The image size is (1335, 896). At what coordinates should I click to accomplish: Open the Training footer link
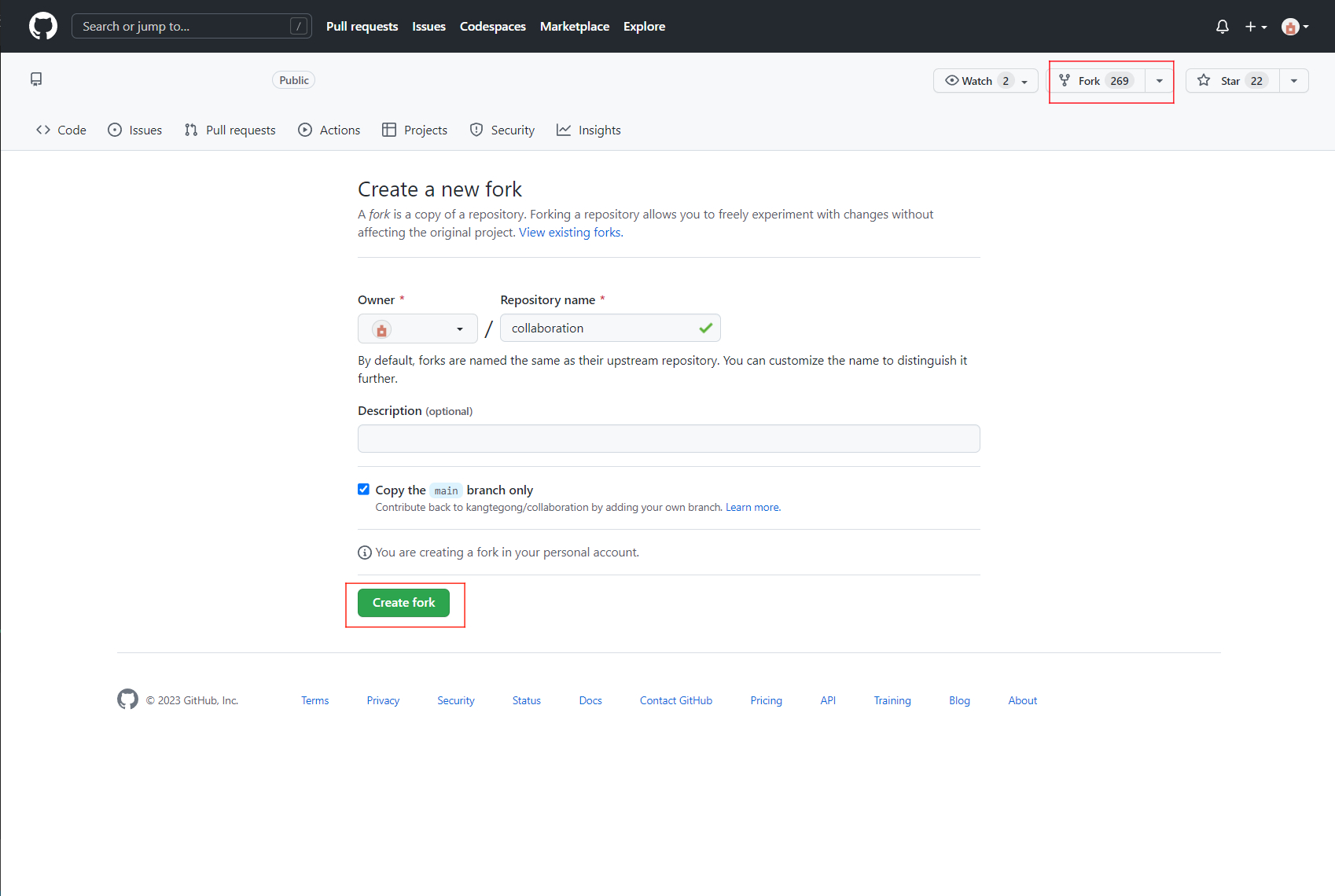892,700
